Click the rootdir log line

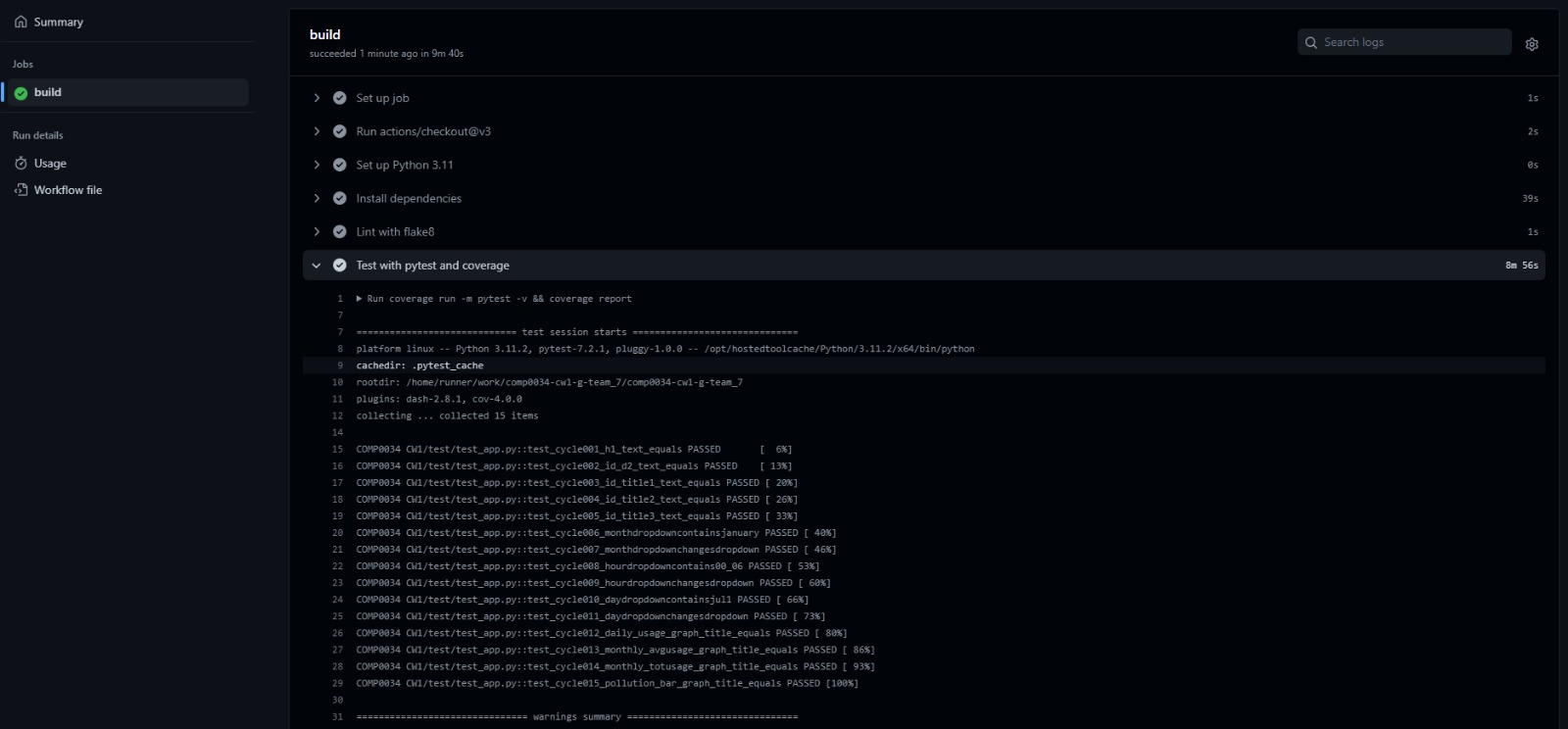(x=550, y=382)
